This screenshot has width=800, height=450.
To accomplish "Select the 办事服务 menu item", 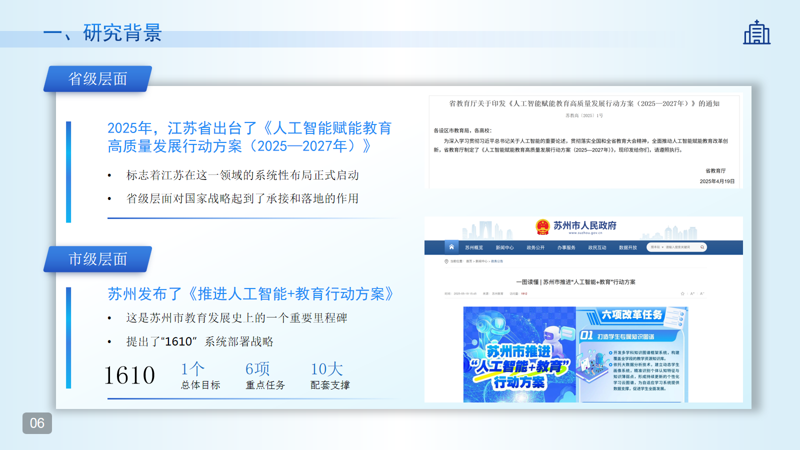I will coord(566,247).
